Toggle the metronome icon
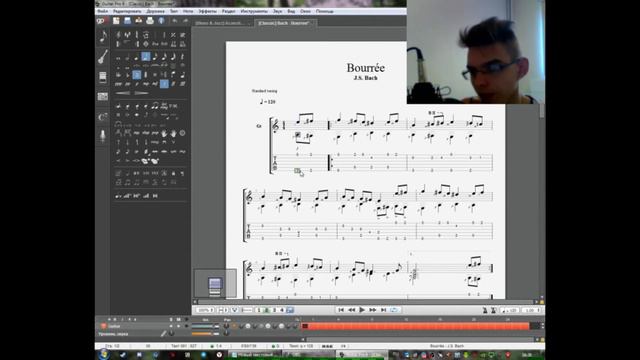This screenshot has width=640, height=360. (x=485, y=310)
